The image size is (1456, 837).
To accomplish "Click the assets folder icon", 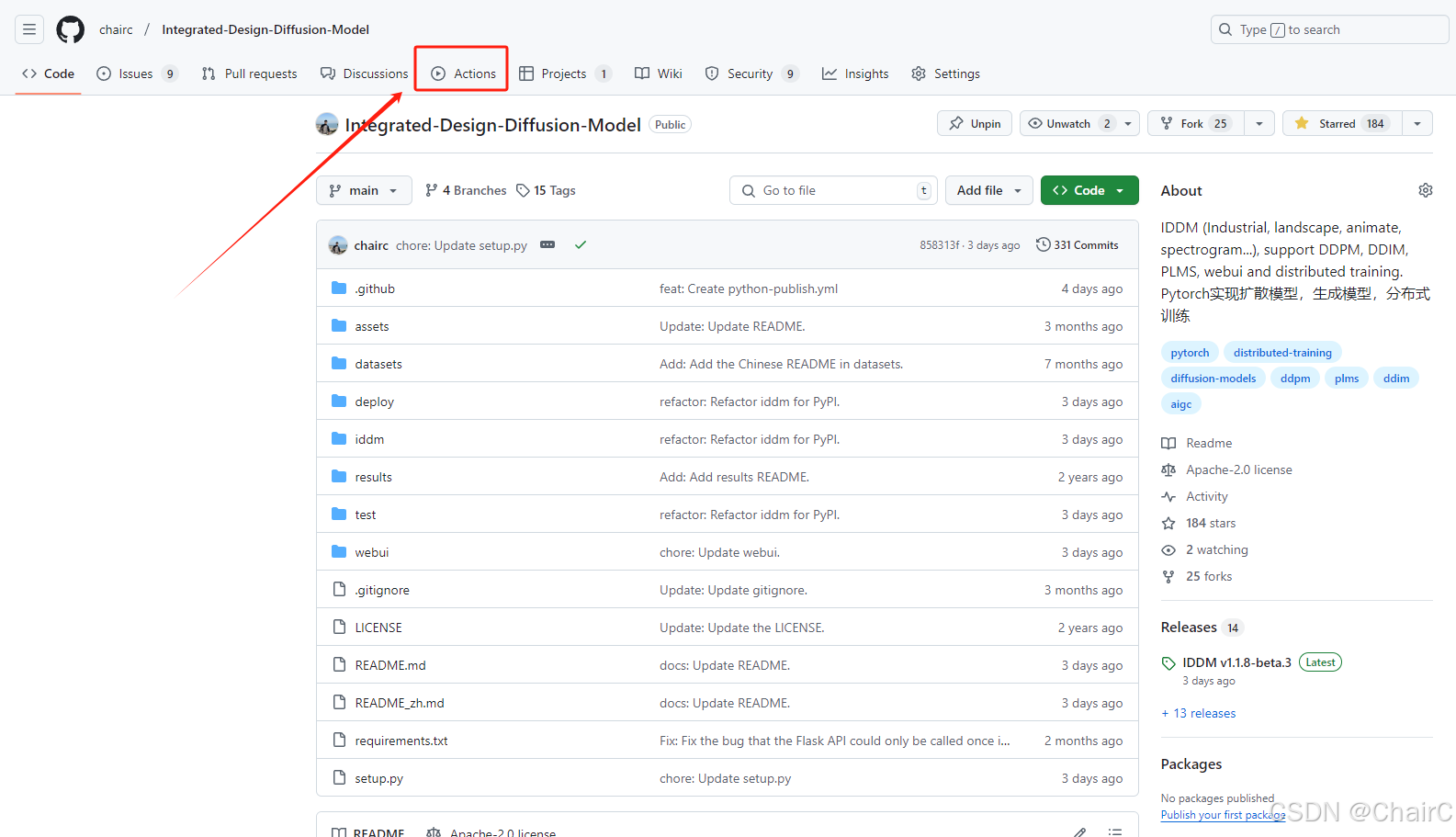I will coord(339,326).
